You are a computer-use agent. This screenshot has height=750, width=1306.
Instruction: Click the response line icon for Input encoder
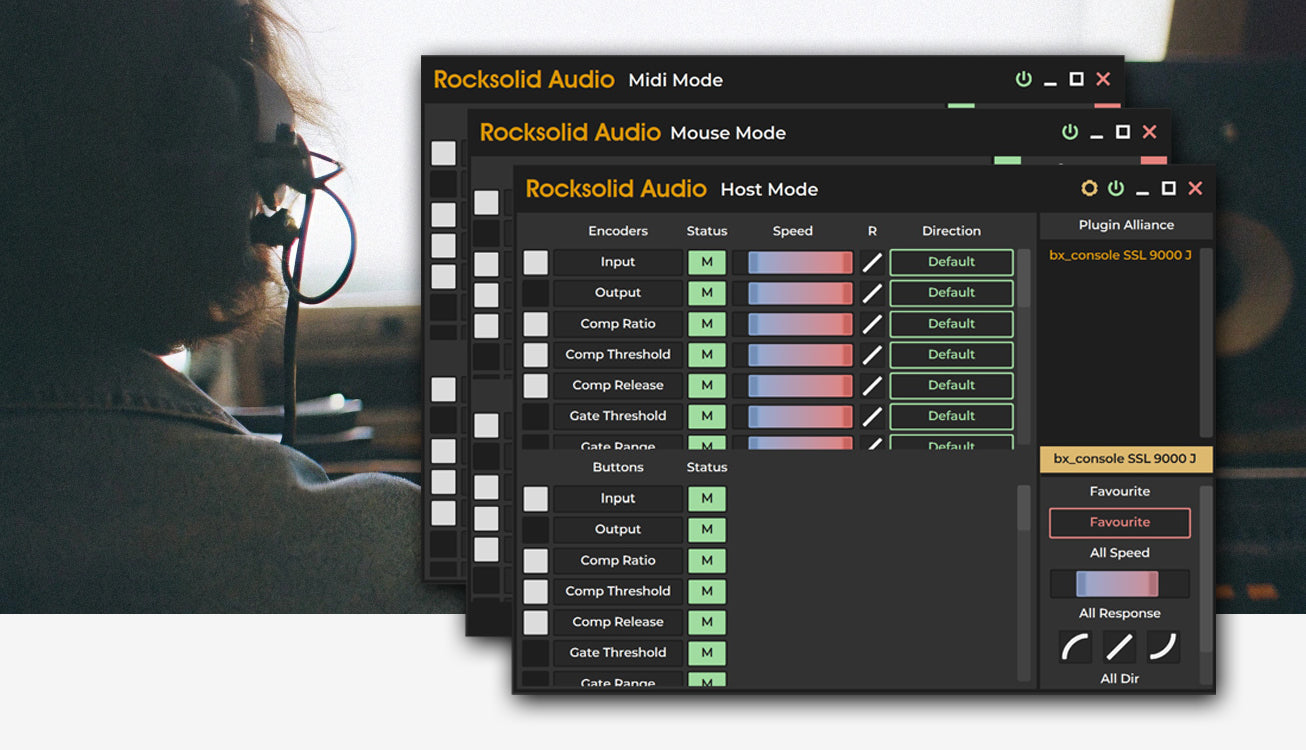coord(872,262)
